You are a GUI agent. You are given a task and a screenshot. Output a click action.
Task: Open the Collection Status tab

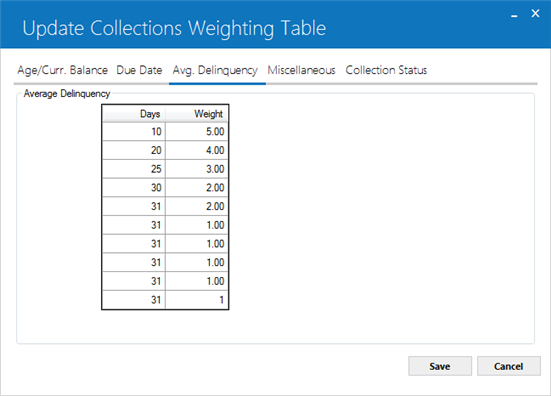pyautogui.click(x=386, y=70)
